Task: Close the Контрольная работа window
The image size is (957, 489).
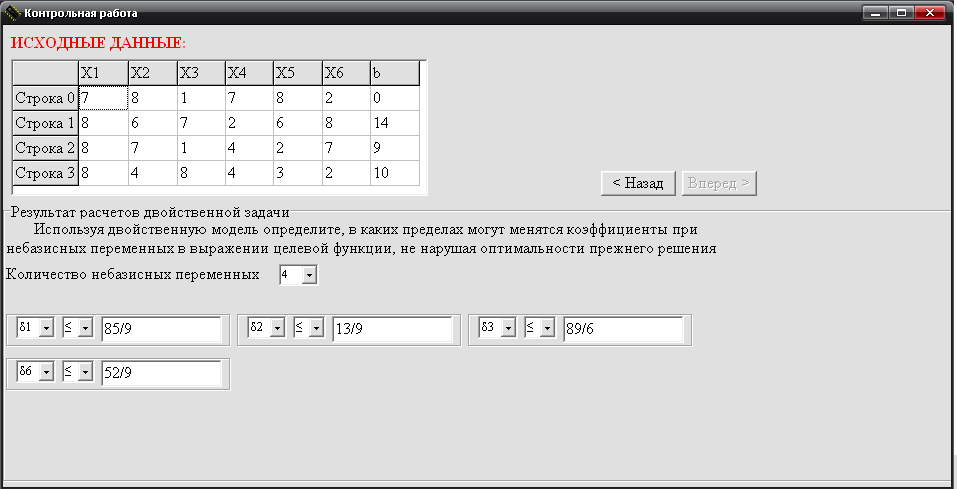Action: tap(930, 13)
